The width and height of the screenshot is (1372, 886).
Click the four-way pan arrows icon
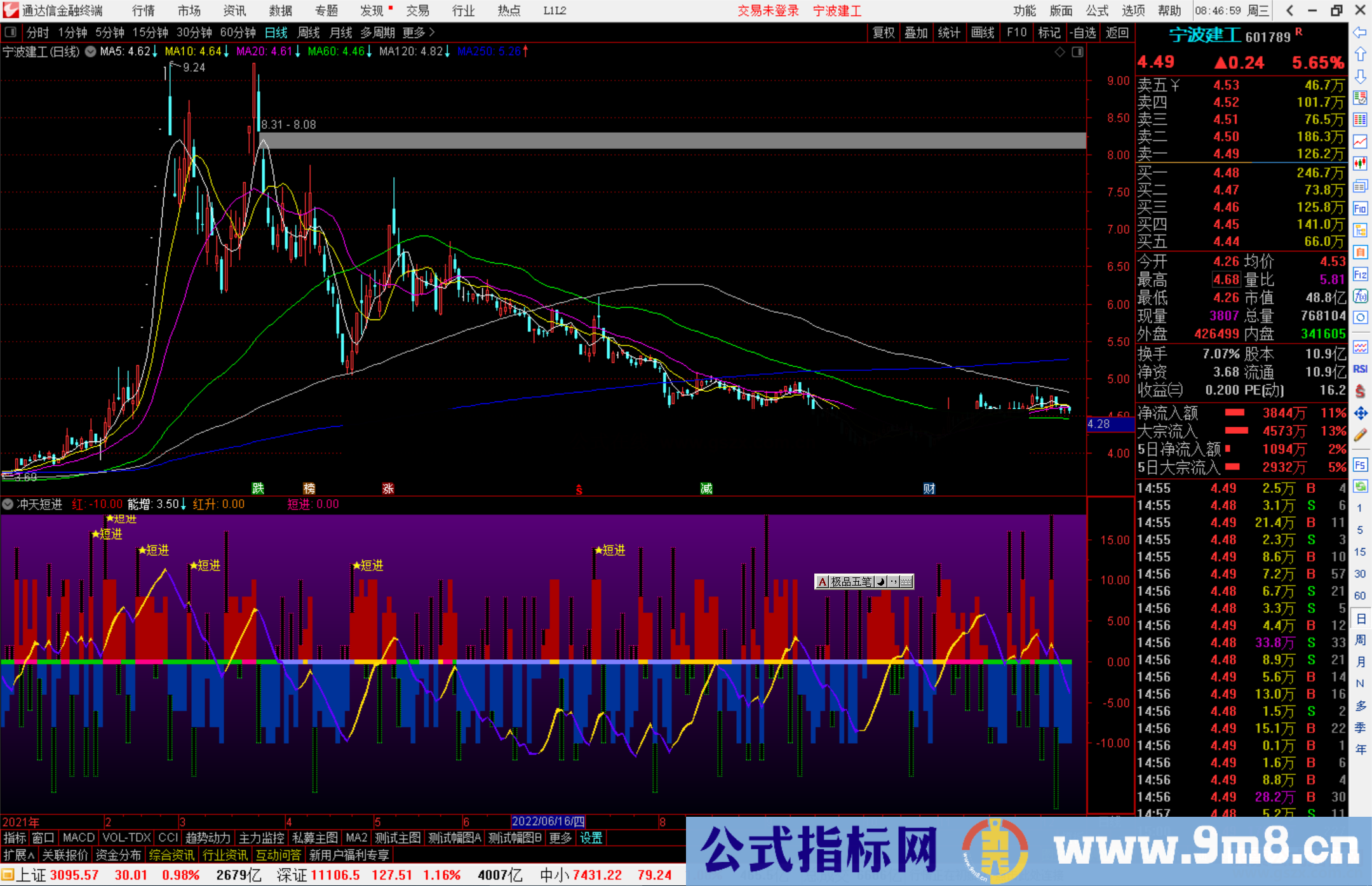pos(1361,409)
